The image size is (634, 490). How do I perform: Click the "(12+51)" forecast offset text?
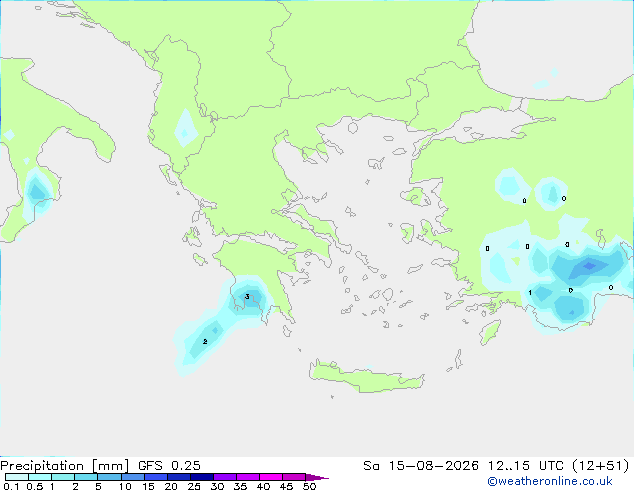601,466
